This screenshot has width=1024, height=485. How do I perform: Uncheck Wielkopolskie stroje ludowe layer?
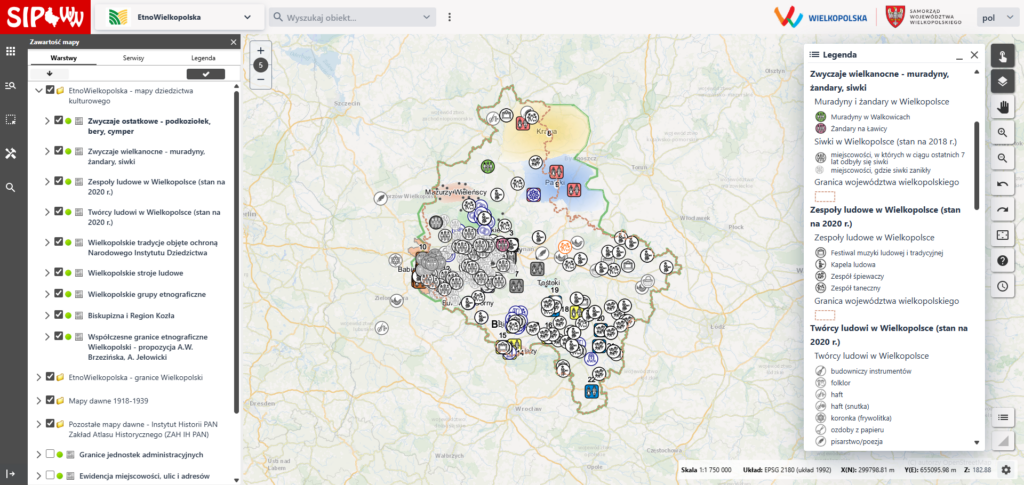[x=59, y=272]
